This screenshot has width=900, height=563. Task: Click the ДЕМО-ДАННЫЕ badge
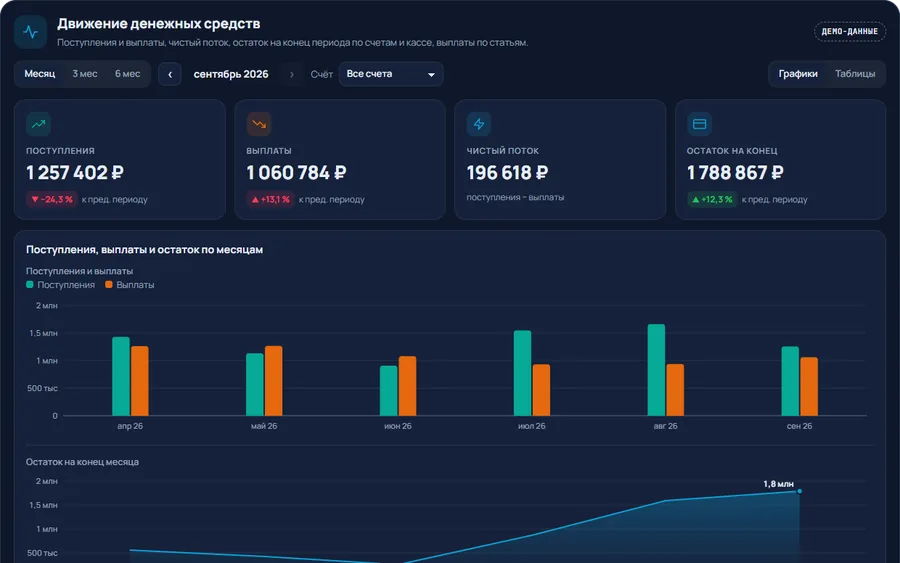coord(849,32)
